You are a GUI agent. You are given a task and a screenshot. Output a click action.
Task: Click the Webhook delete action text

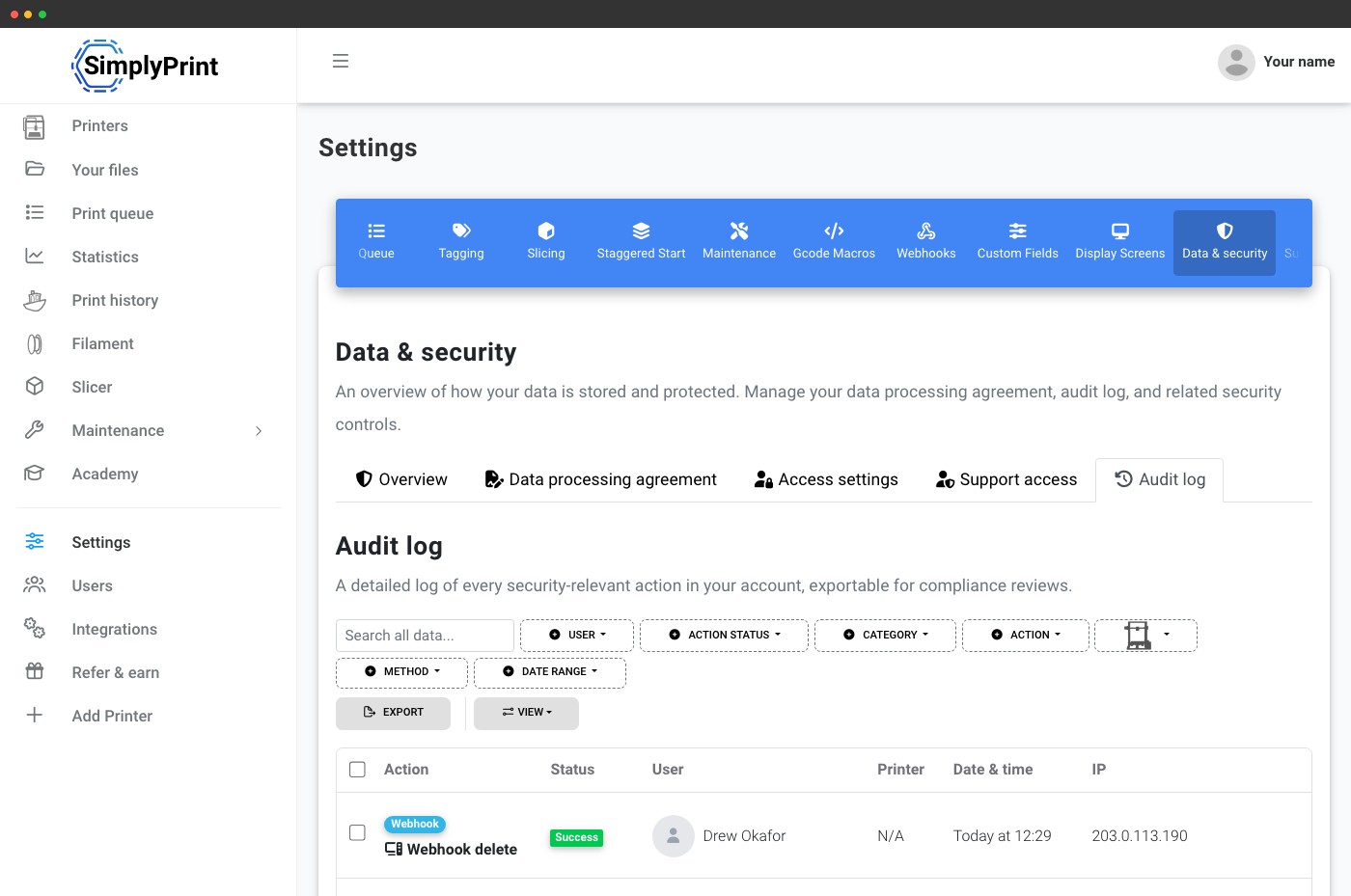(x=461, y=850)
